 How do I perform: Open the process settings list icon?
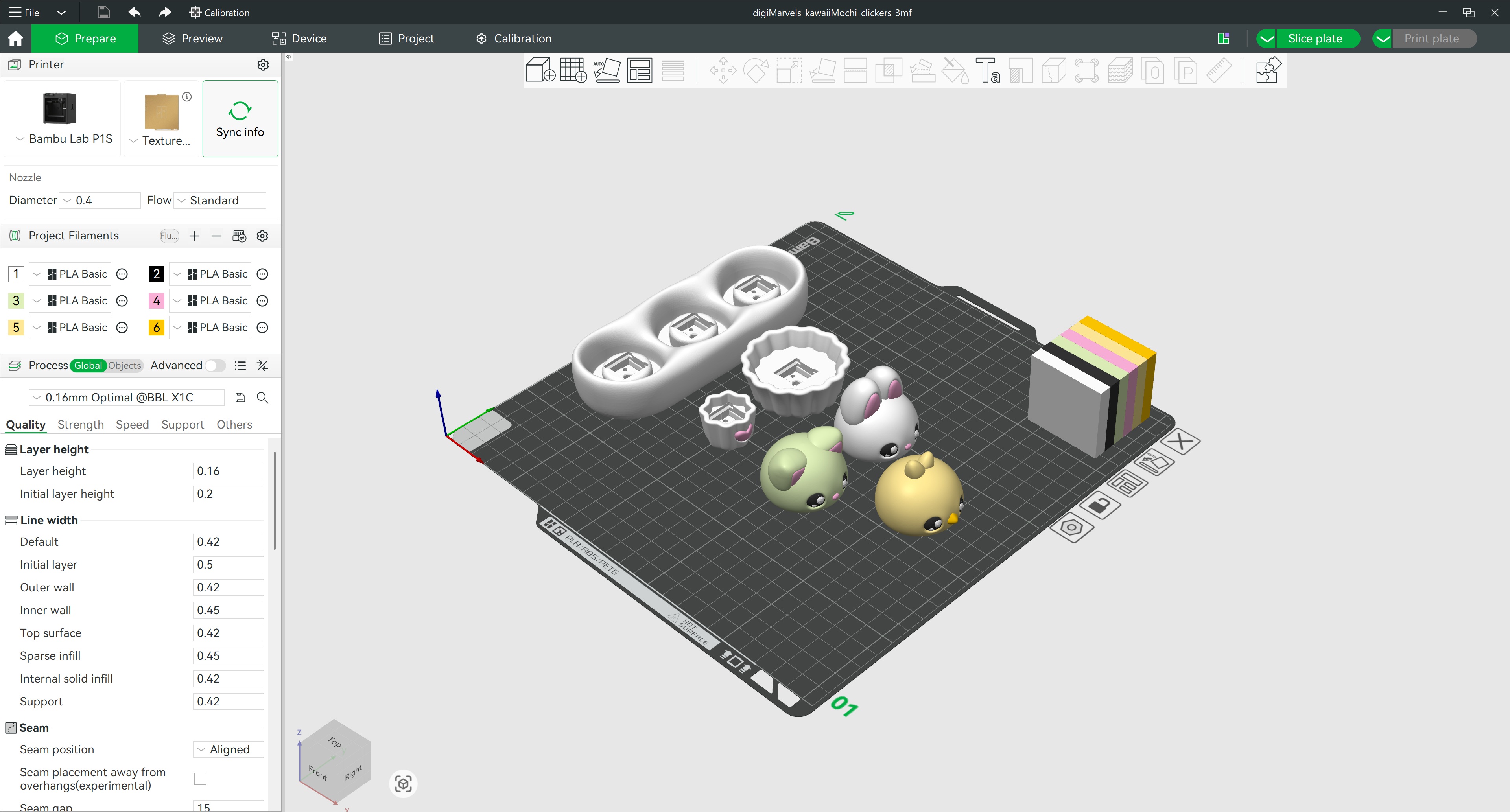click(x=240, y=366)
